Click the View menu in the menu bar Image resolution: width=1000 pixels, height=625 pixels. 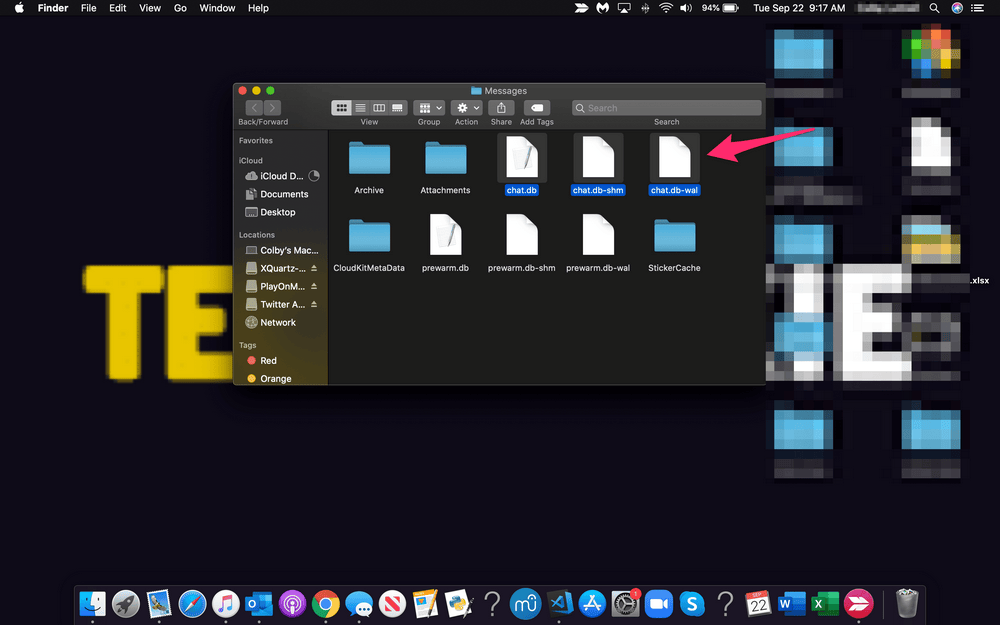150,8
